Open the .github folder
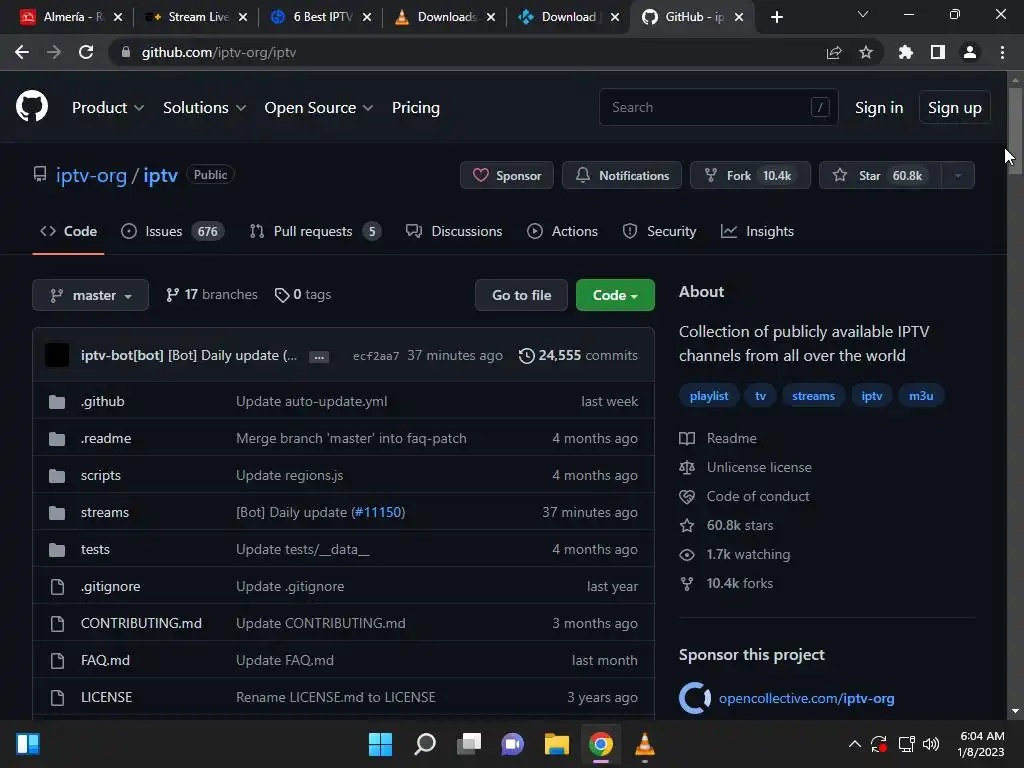The image size is (1024, 768). pos(103,402)
